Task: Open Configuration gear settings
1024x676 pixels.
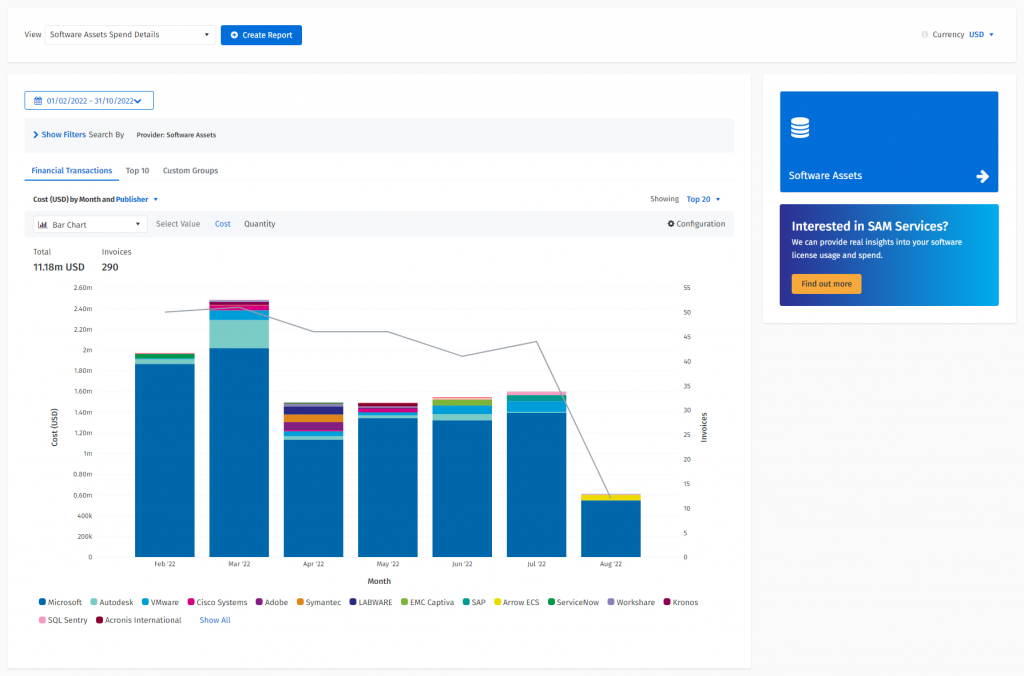Action: (x=696, y=224)
